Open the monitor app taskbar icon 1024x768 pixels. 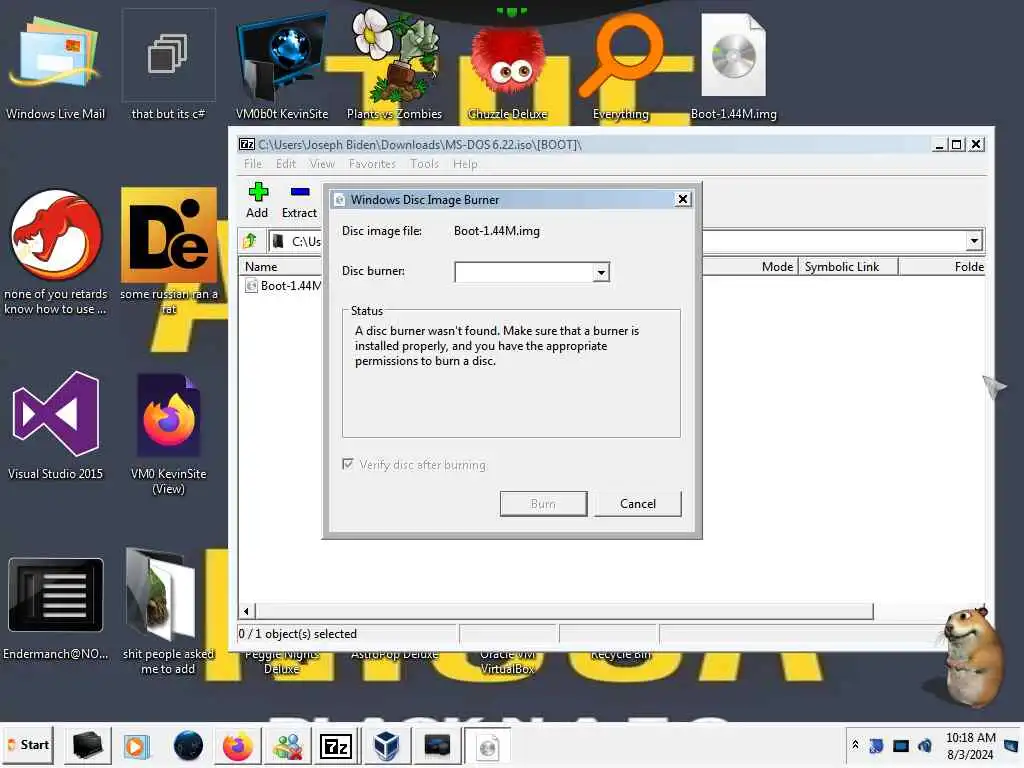pos(436,746)
